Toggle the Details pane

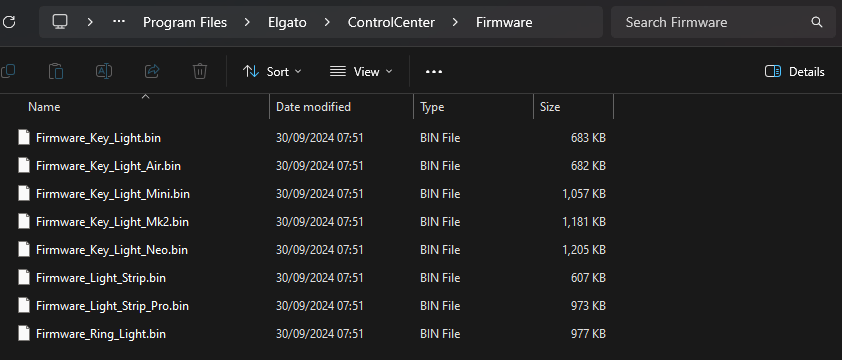794,71
